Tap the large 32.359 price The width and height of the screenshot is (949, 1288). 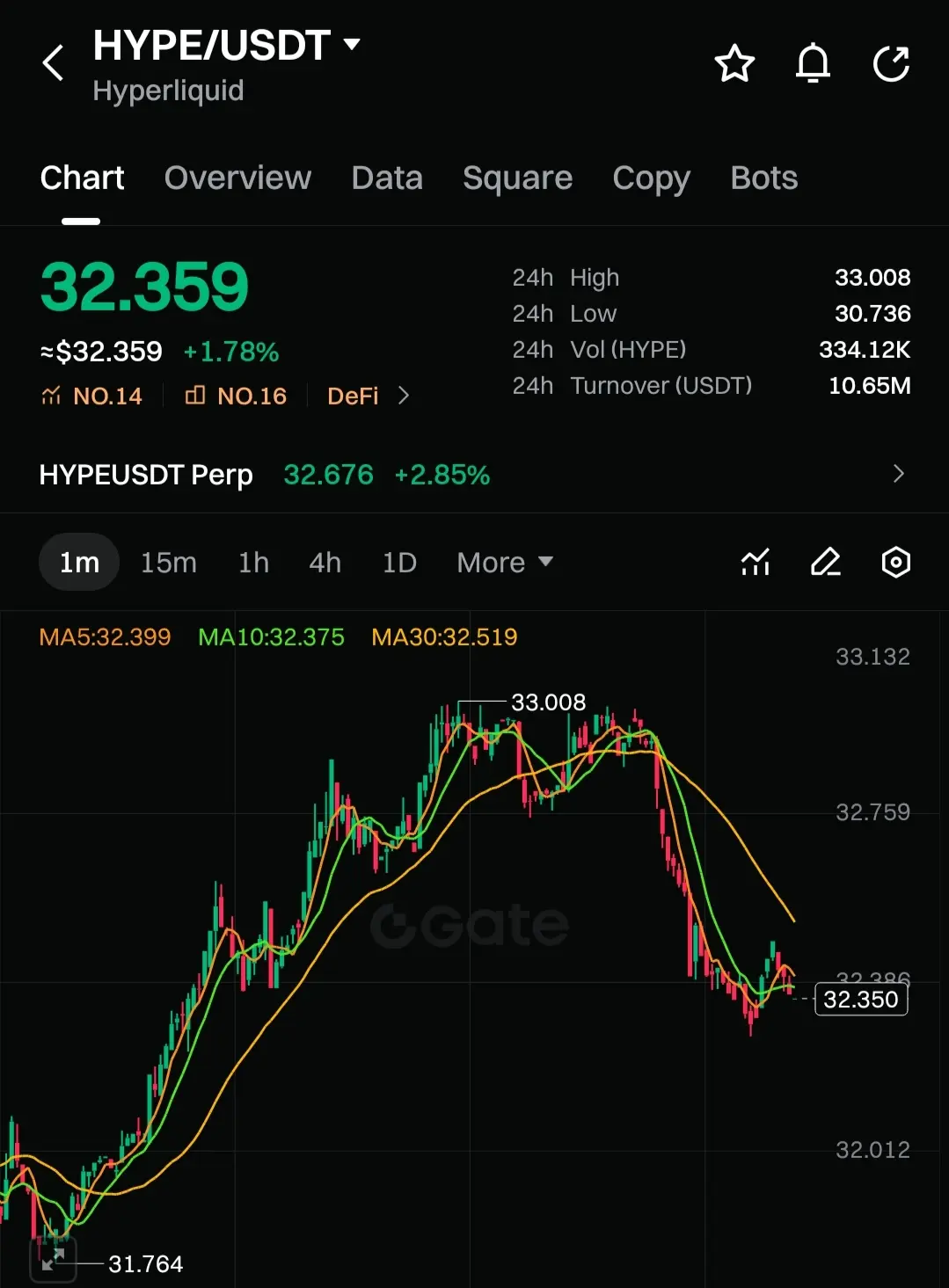tap(144, 287)
